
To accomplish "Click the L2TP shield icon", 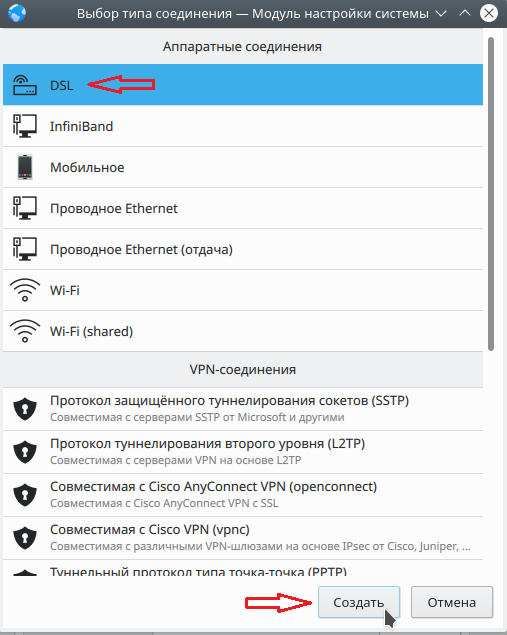I will point(25,452).
